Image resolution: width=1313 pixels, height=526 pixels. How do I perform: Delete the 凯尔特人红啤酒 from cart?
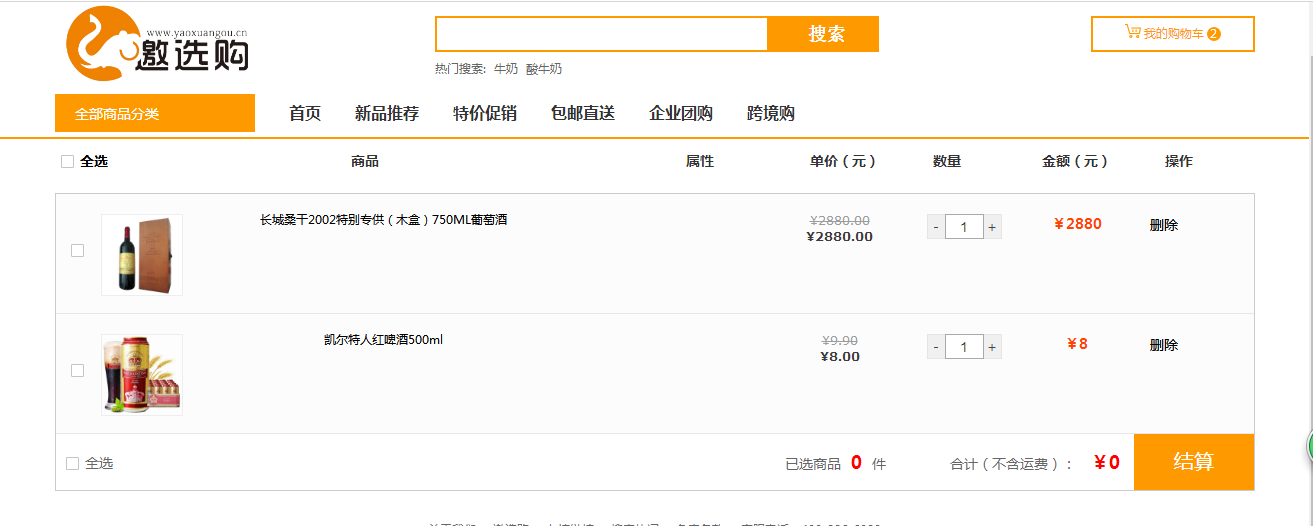pos(1164,345)
